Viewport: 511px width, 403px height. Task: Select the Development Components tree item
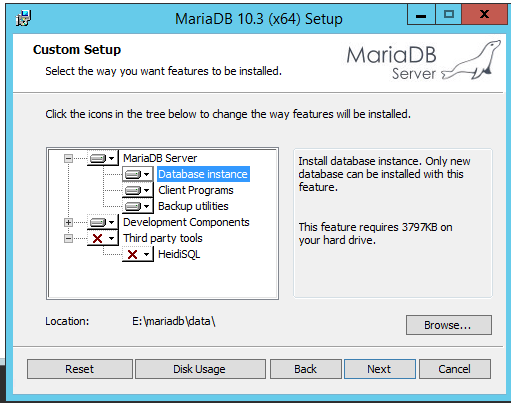186,222
